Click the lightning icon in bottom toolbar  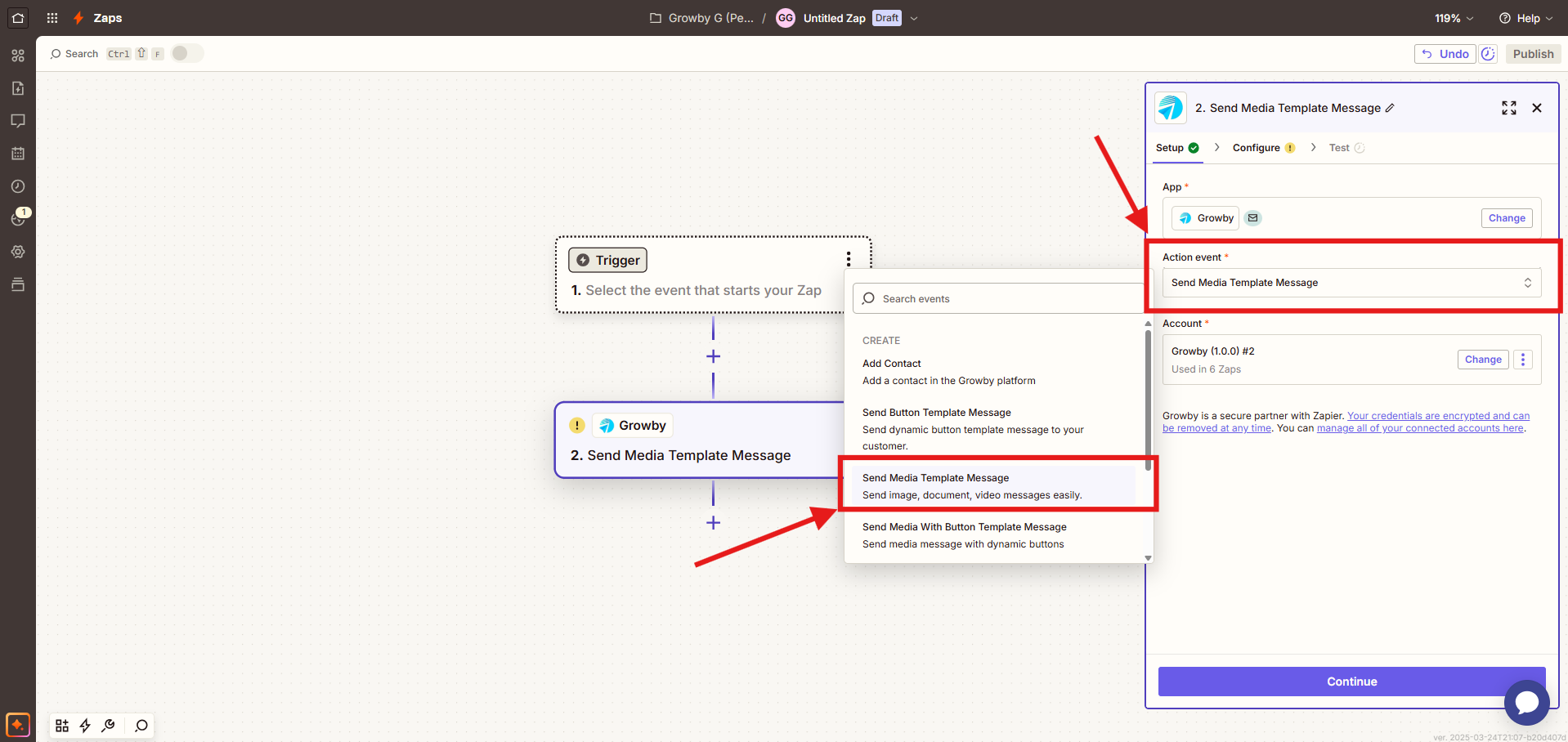pyautogui.click(x=85, y=726)
